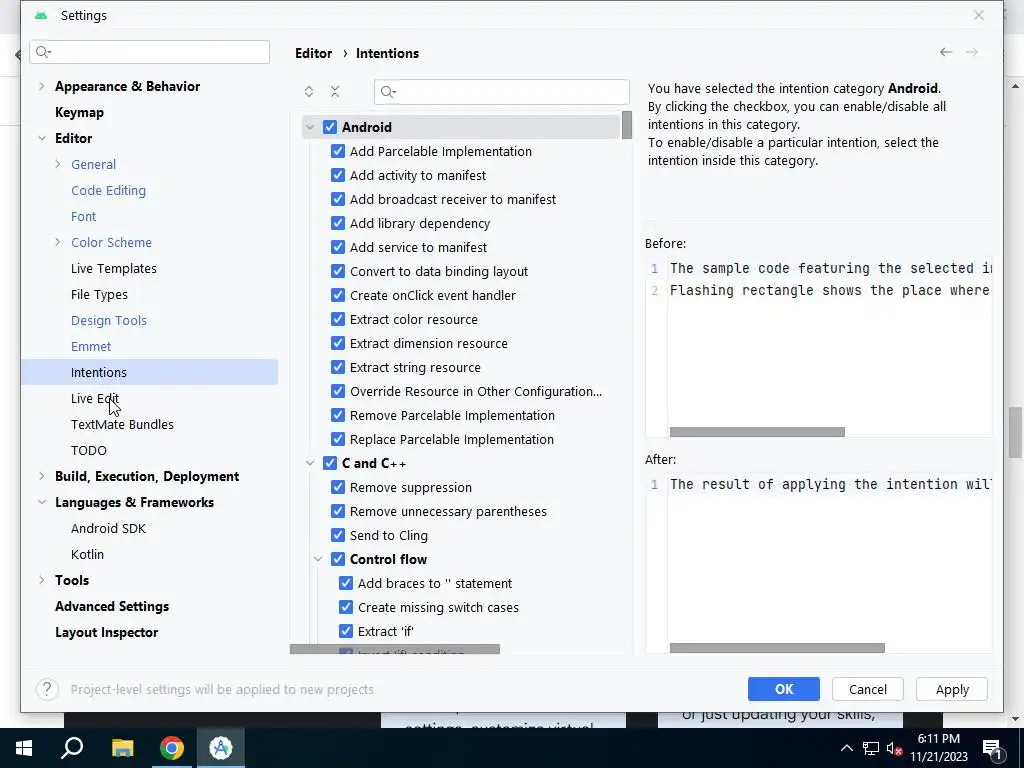
Task: Toggle the C and C++ category checkbox
Action: pyautogui.click(x=330, y=463)
